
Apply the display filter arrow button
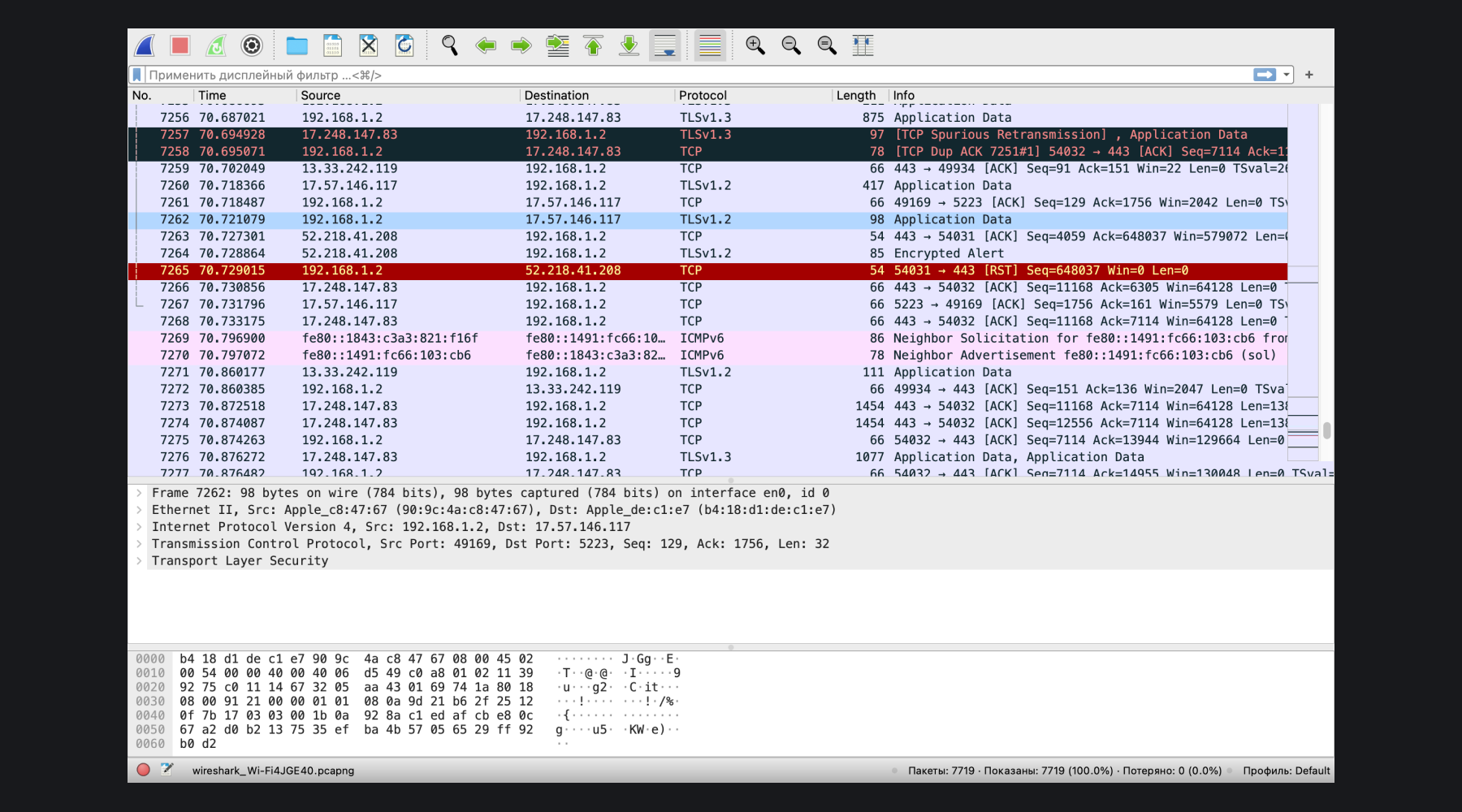1265,75
